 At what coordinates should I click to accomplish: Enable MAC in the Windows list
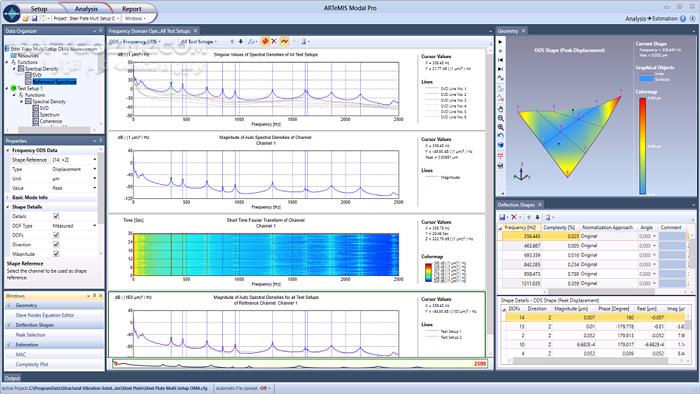tap(54, 355)
